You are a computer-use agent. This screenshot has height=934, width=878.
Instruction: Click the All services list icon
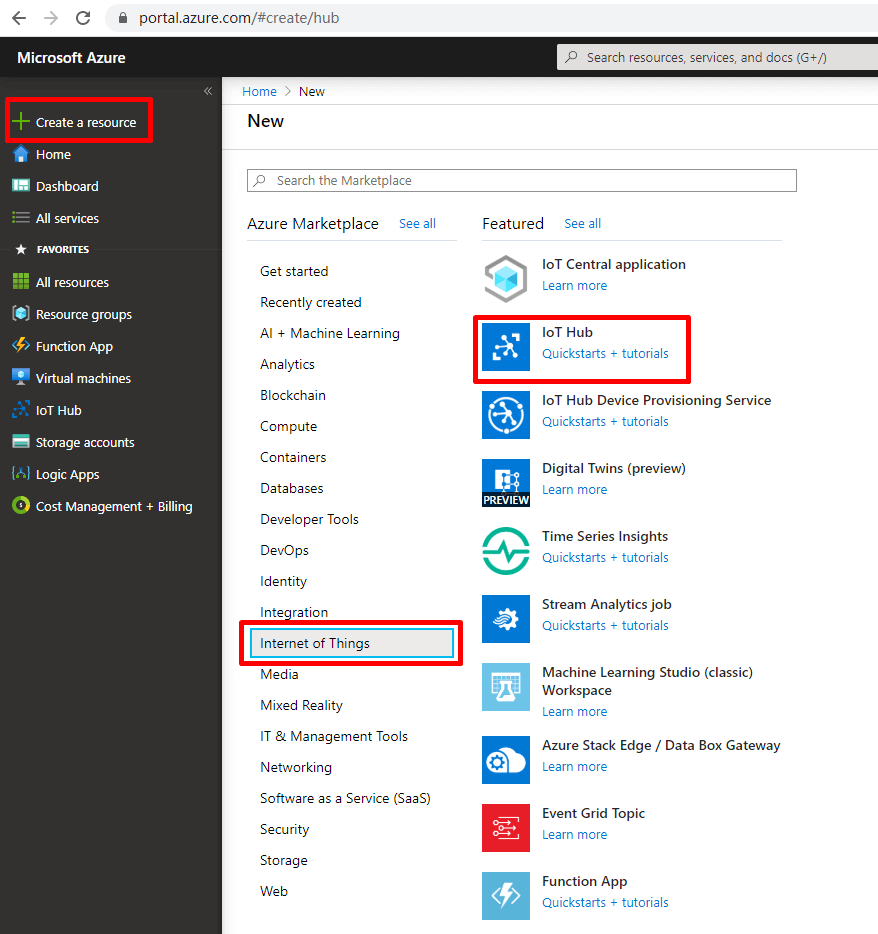tap(21, 218)
